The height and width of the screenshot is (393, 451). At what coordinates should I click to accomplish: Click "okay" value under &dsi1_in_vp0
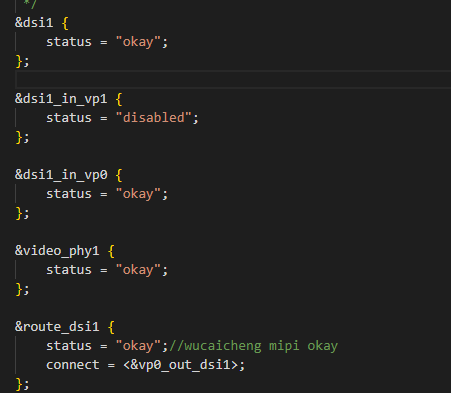(x=138, y=194)
